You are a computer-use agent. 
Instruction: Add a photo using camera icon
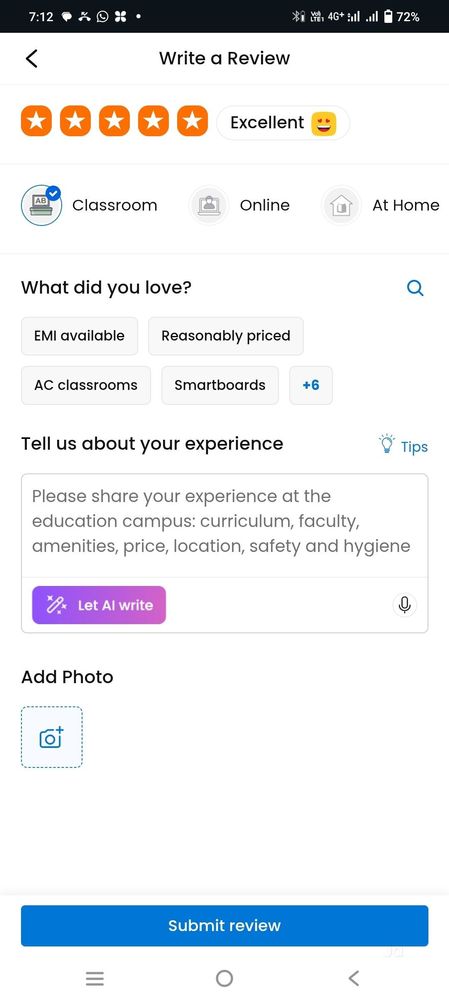click(x=52, y=737)
